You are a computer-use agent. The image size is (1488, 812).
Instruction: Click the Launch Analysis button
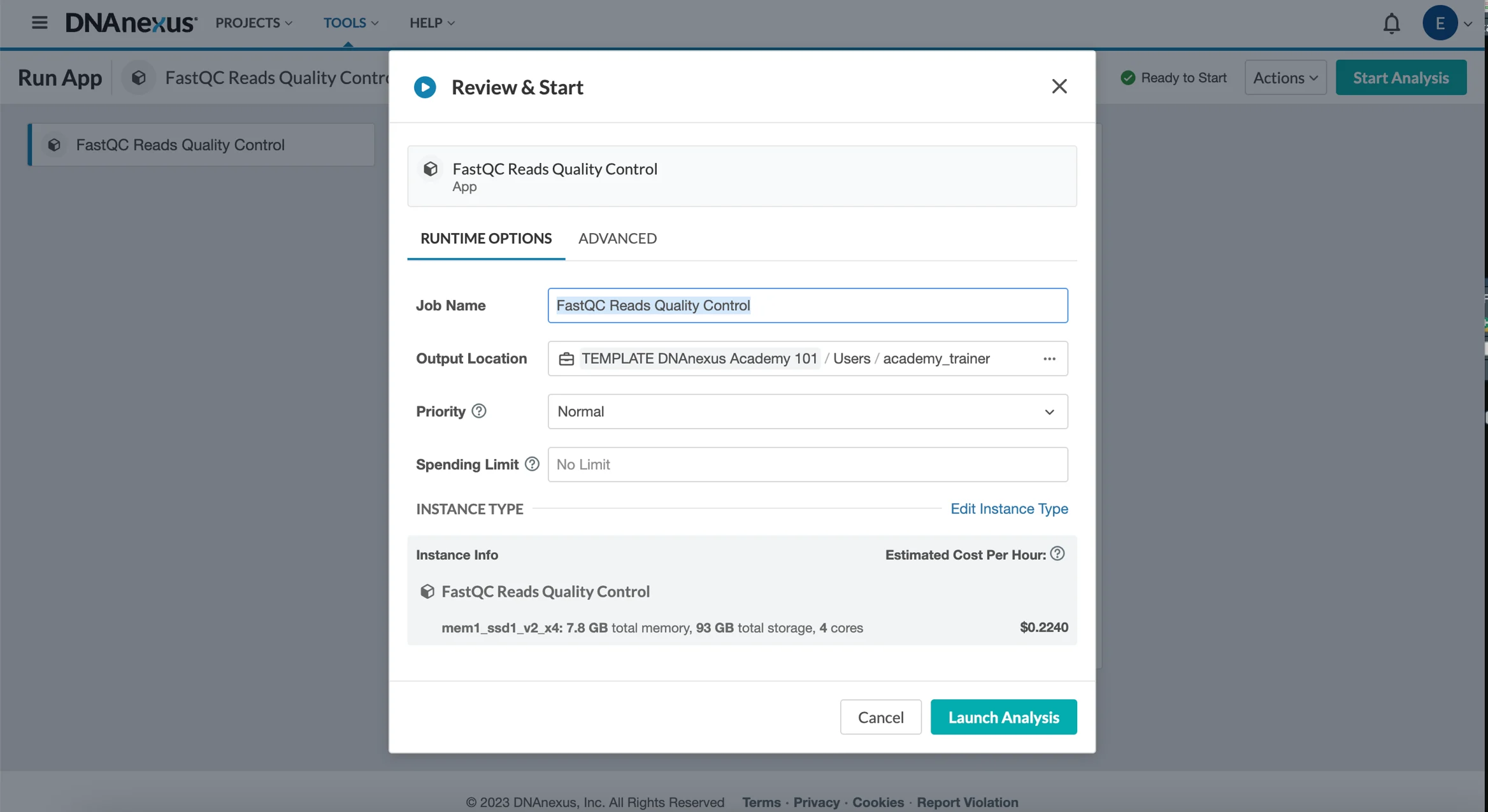pos(1003,717)
